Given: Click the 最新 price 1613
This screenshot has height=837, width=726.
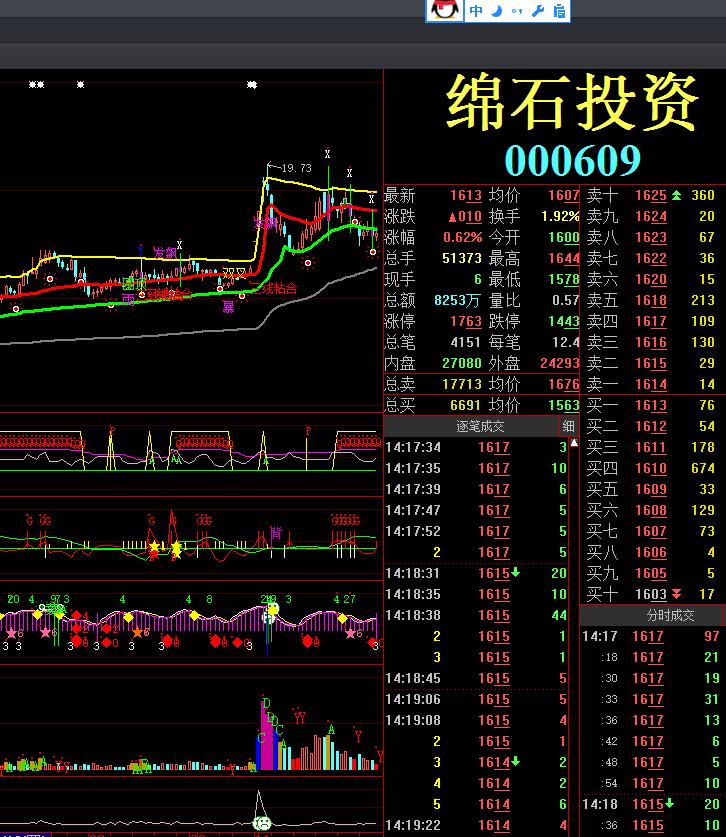Looking at the screenshot, I should click(465, 195).
